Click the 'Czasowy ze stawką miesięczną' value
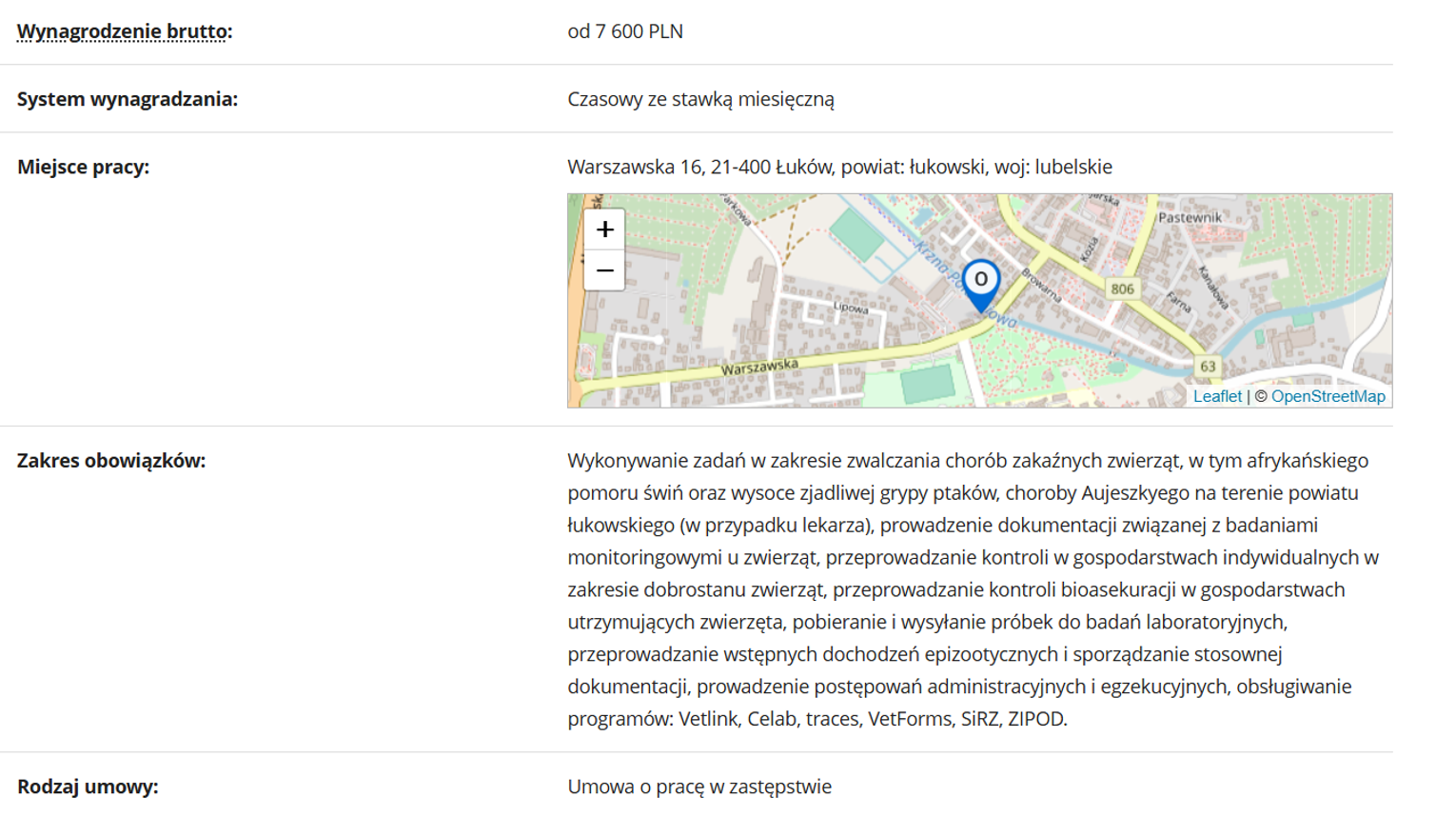This screenshot has height=817, width=1456. pos(700,99)
